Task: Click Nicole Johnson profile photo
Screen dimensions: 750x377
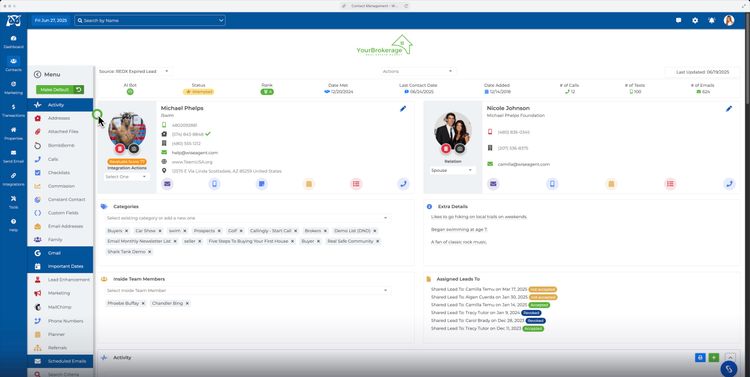Action: [453, 130]
